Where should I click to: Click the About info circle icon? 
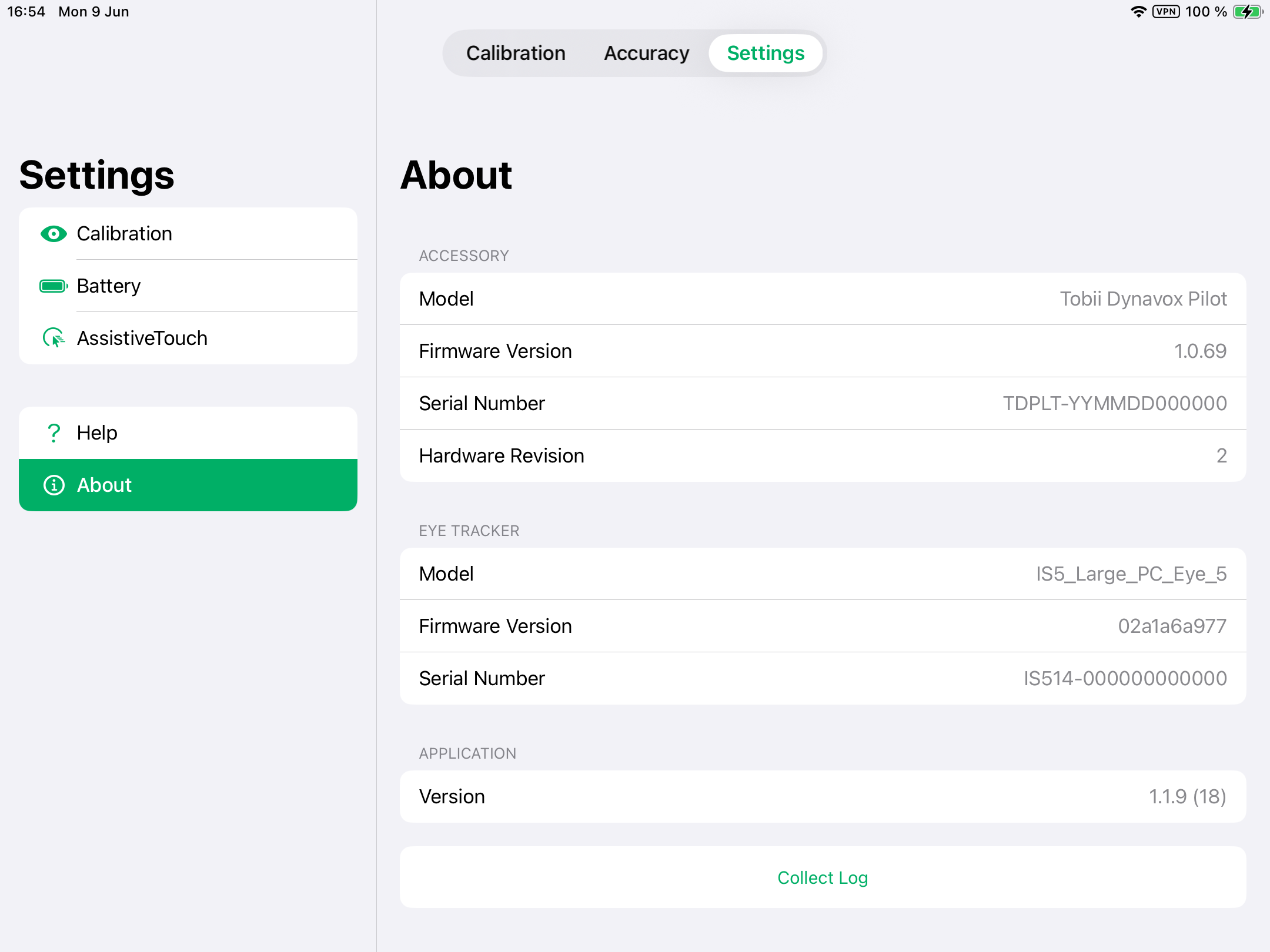[54, 485]
